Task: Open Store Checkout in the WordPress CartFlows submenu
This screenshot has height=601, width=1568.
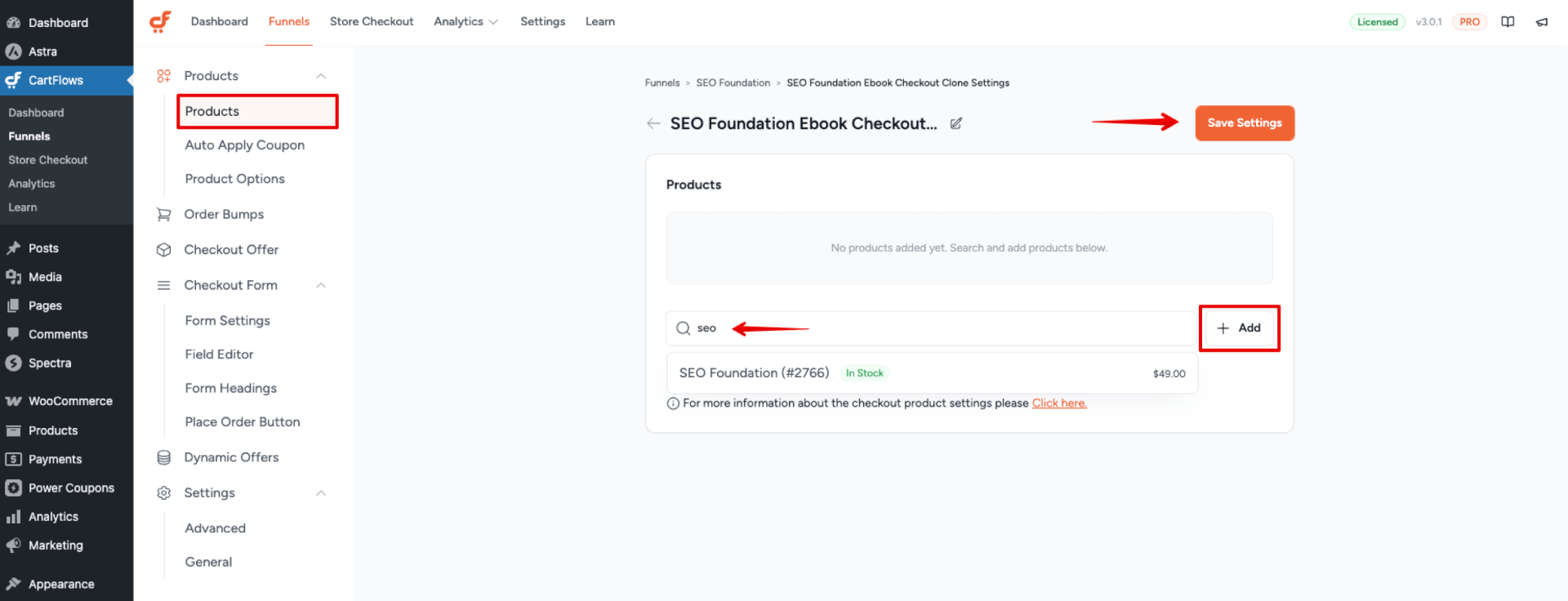Action: click(x=48, y=160)
